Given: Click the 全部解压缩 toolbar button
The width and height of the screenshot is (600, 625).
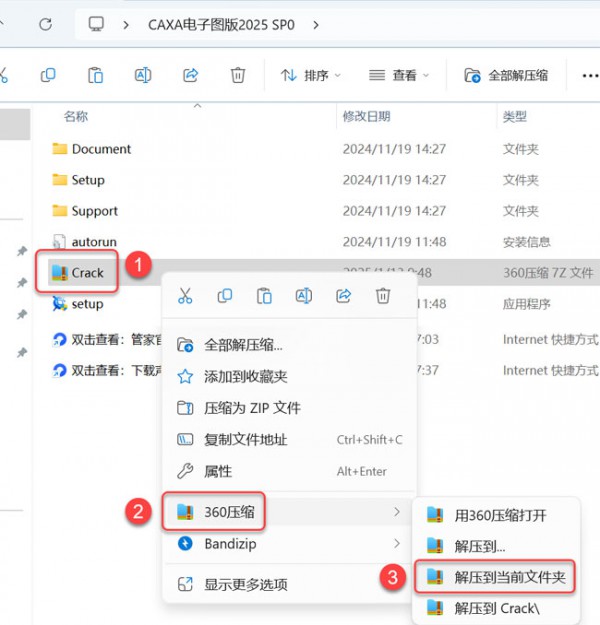Looking at the screenshot, I should (x=506, y=75).
